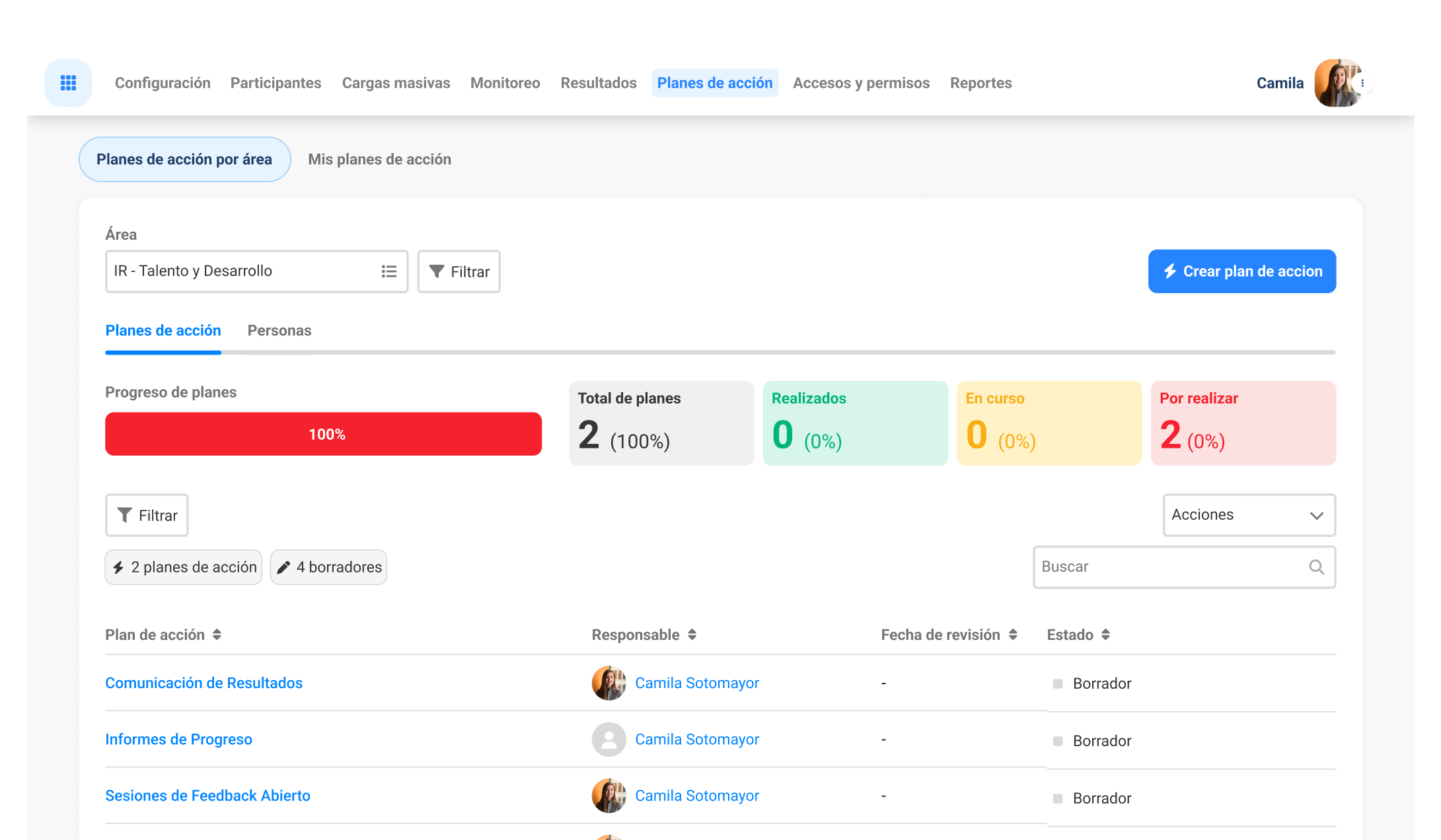Open the Resultados section
This screenshot has width=1441, height=840.
pos(599,83)
